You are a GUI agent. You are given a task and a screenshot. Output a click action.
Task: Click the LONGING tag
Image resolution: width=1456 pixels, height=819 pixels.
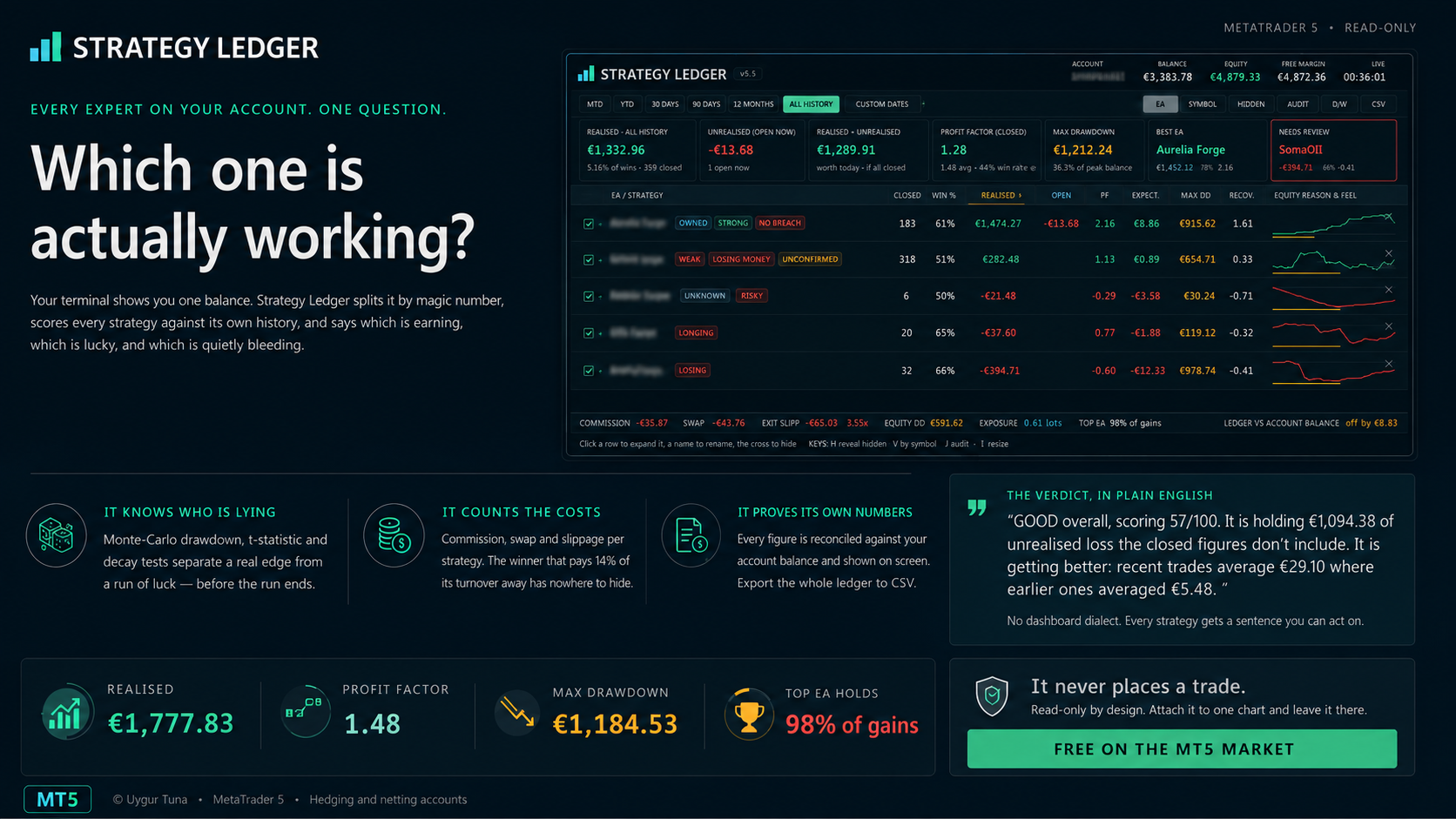click(696, 332)
